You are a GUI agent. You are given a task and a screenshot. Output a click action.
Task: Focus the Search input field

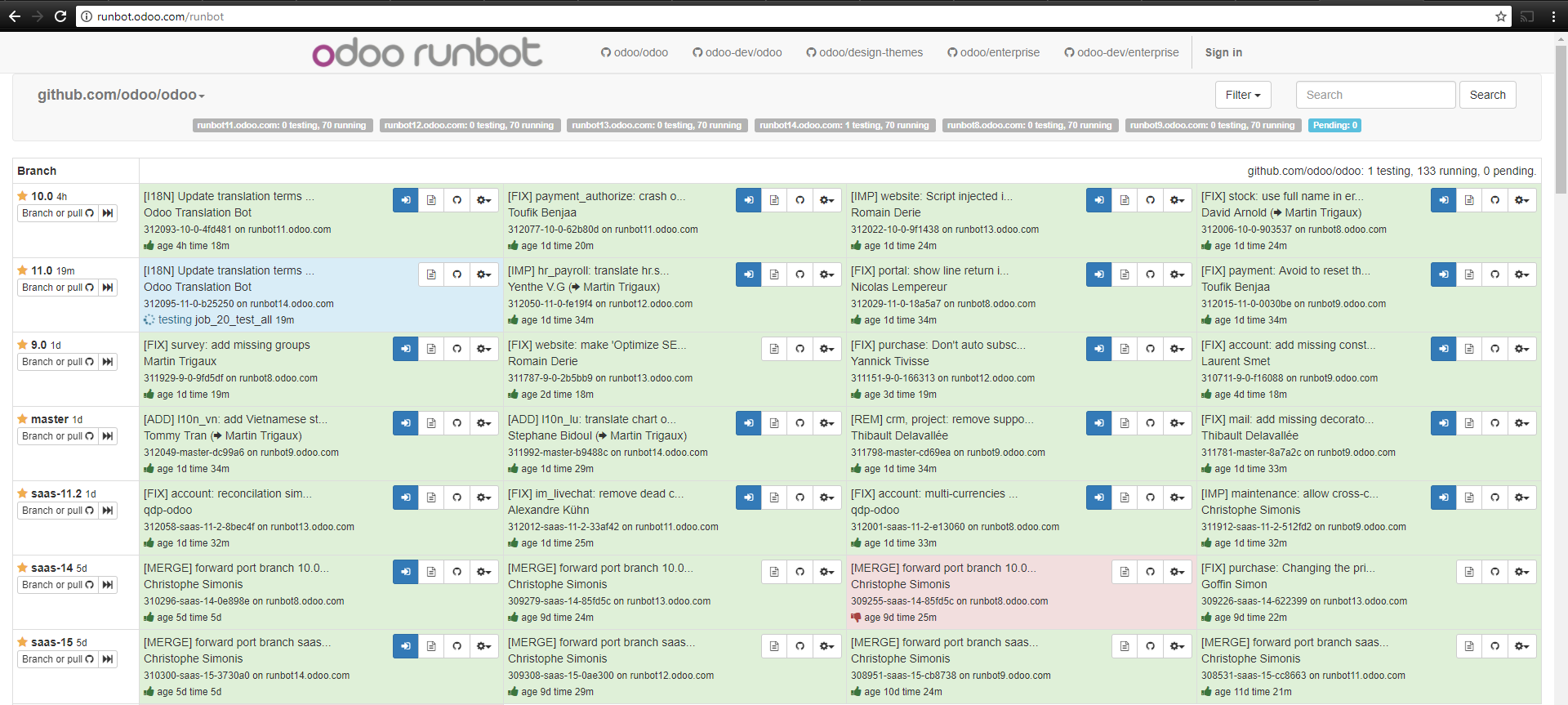point(1376,95)
